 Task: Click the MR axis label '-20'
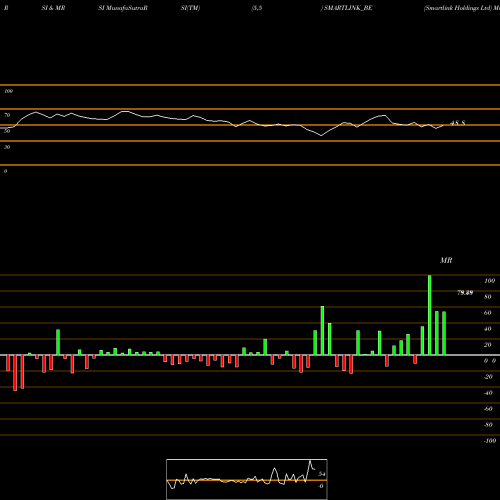[x=488, y=377]
